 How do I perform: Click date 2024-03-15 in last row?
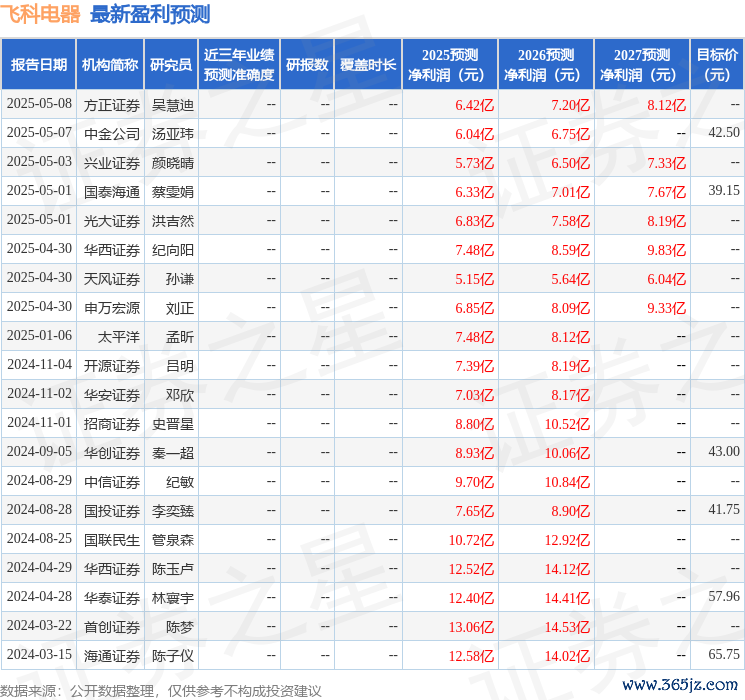(x=39, y=654)
